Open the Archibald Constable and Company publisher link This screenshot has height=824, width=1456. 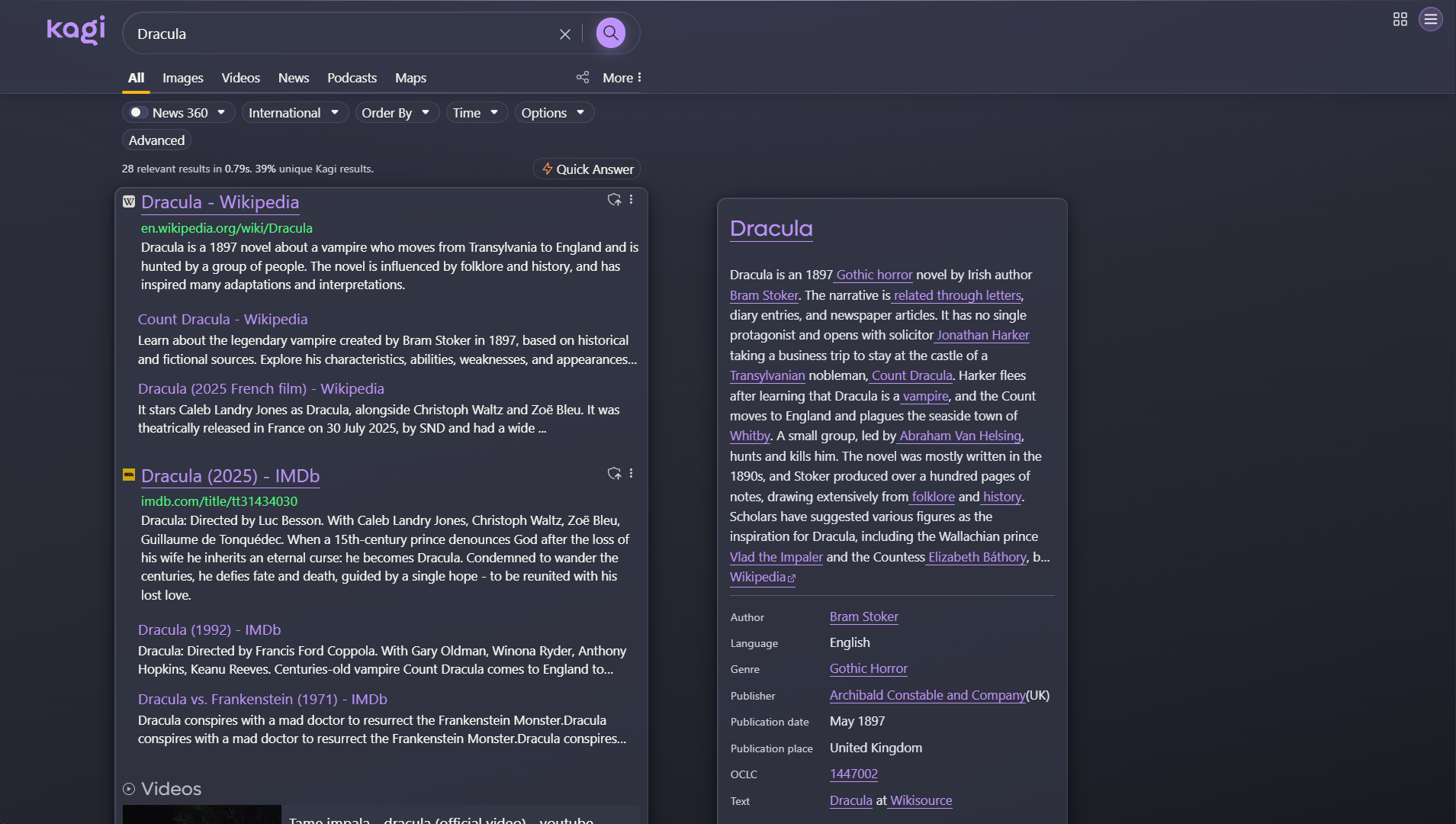pos(927,695)
